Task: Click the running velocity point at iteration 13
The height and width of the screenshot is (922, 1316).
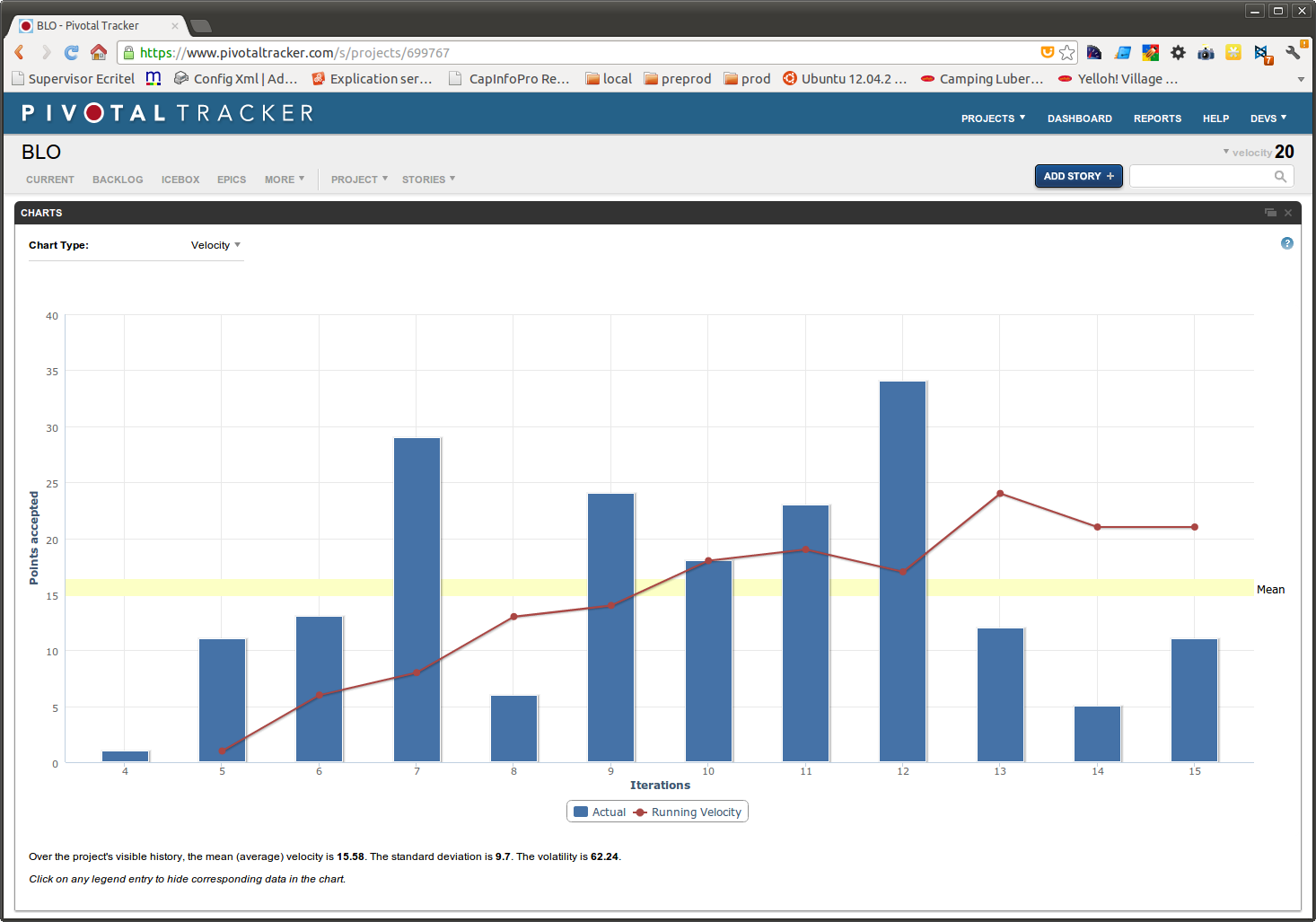Action: (x=1000, y=494)
